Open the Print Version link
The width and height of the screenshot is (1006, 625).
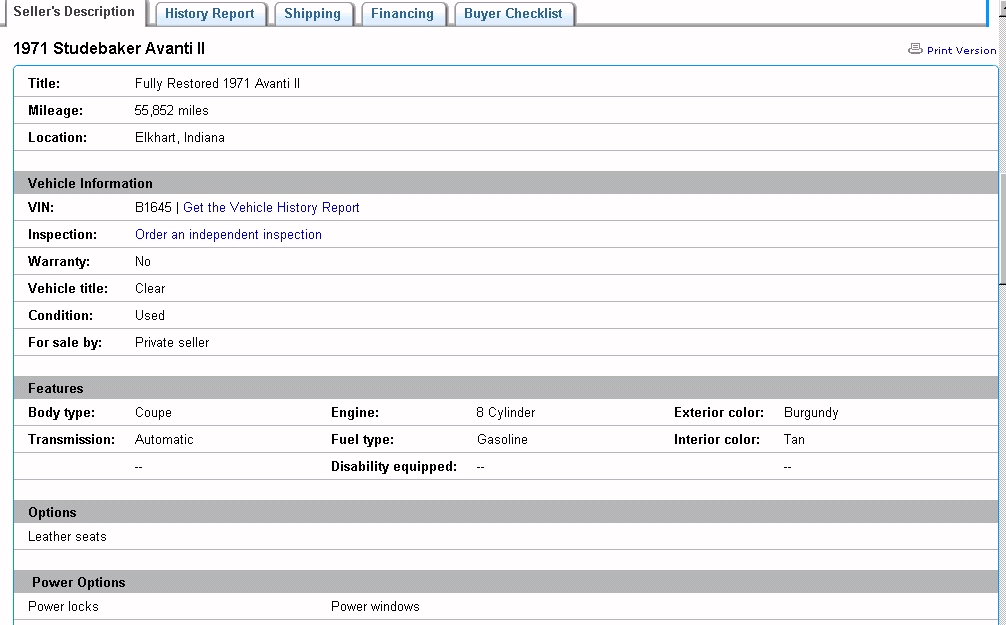(961, 50)
